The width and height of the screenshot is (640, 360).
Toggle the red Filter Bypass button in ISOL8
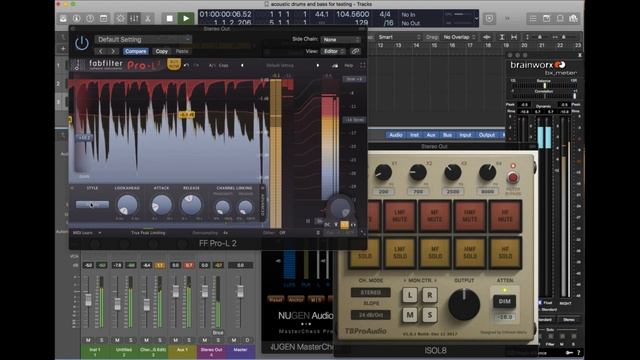point(513,178)
